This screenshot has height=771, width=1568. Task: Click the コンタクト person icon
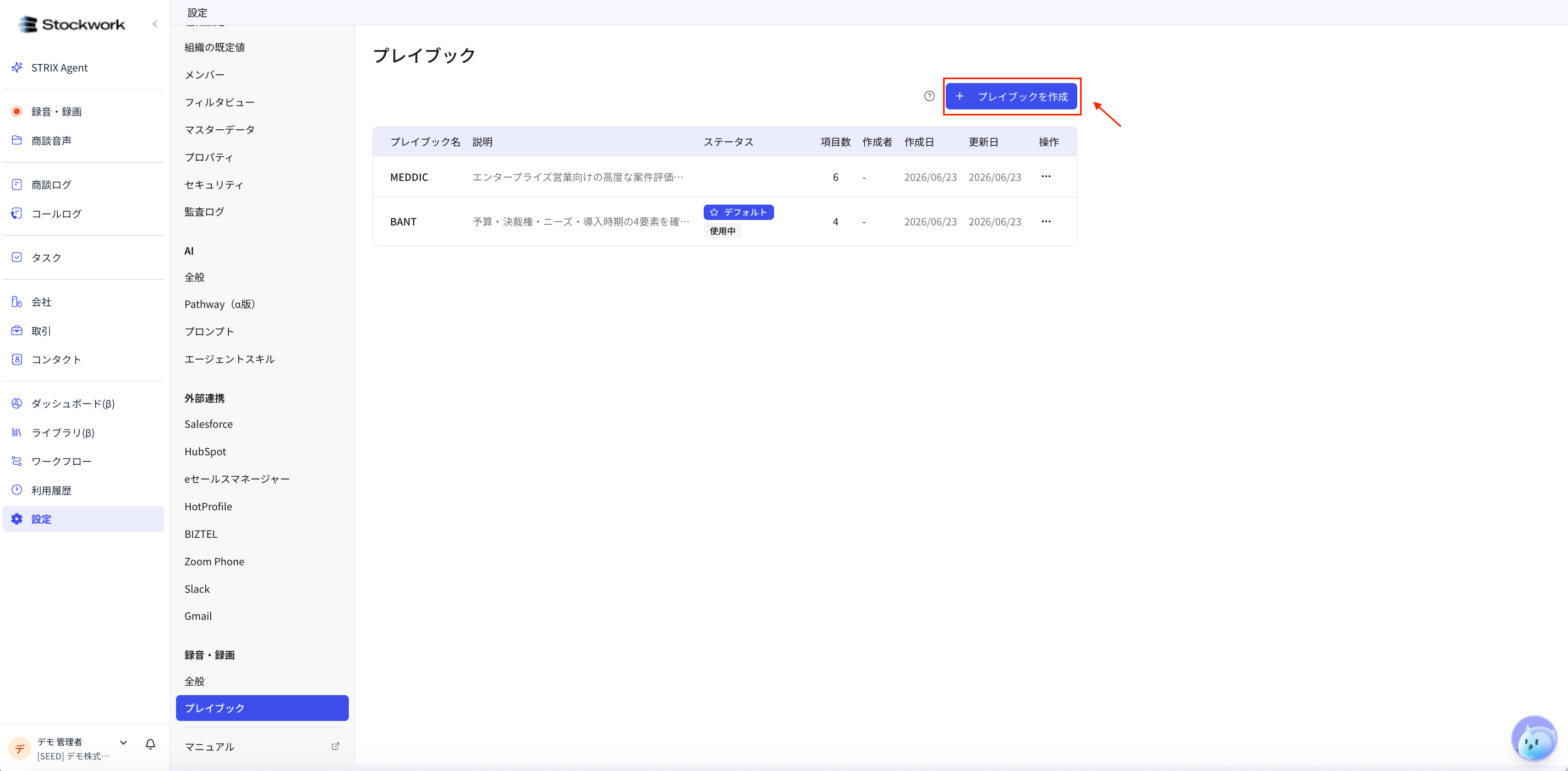17,359
